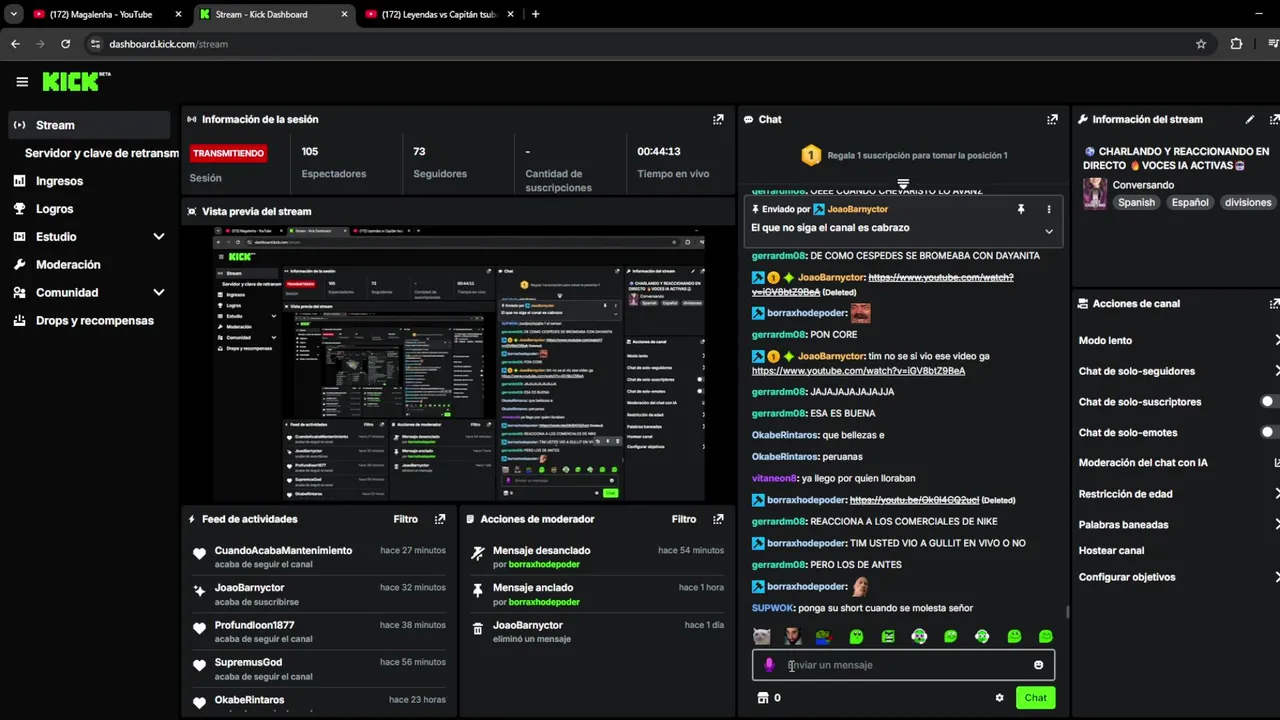Viewport: 1280px width, 720px height.
Task: Click the shop icon below chat input
Action: [x=763, y=698]
